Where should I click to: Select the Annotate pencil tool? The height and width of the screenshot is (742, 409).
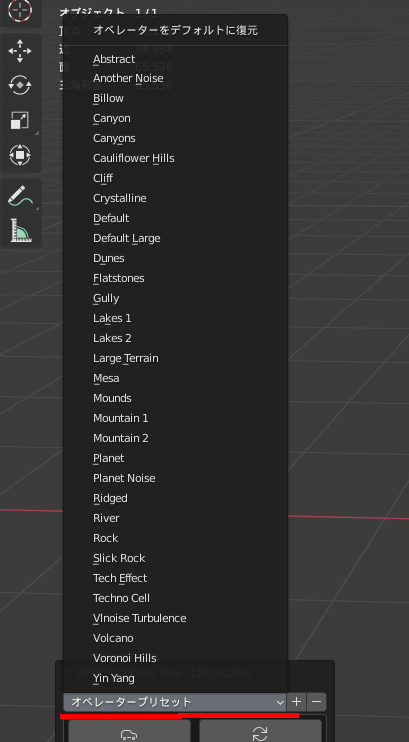coord(20,196)
